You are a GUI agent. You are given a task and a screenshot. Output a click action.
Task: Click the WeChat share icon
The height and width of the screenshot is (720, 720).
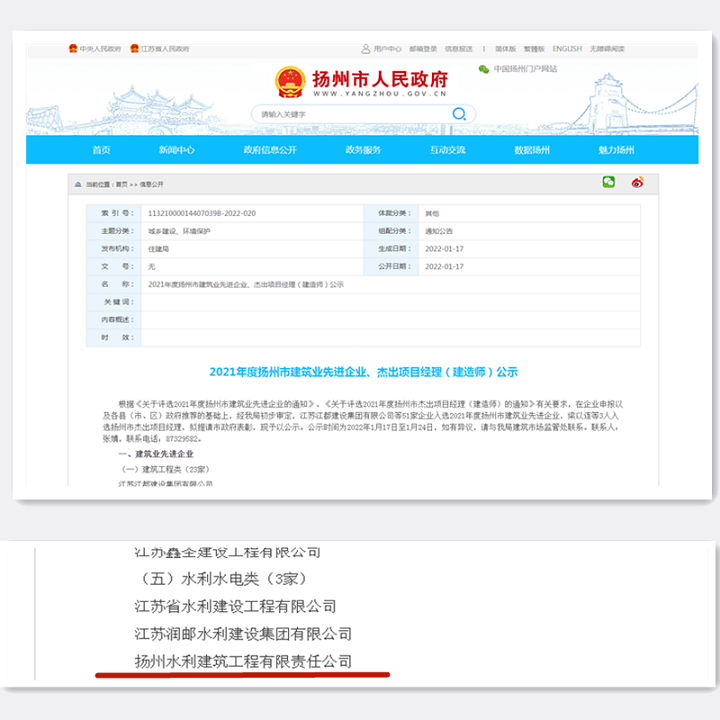pyautogui.click(x=608, y=182)
